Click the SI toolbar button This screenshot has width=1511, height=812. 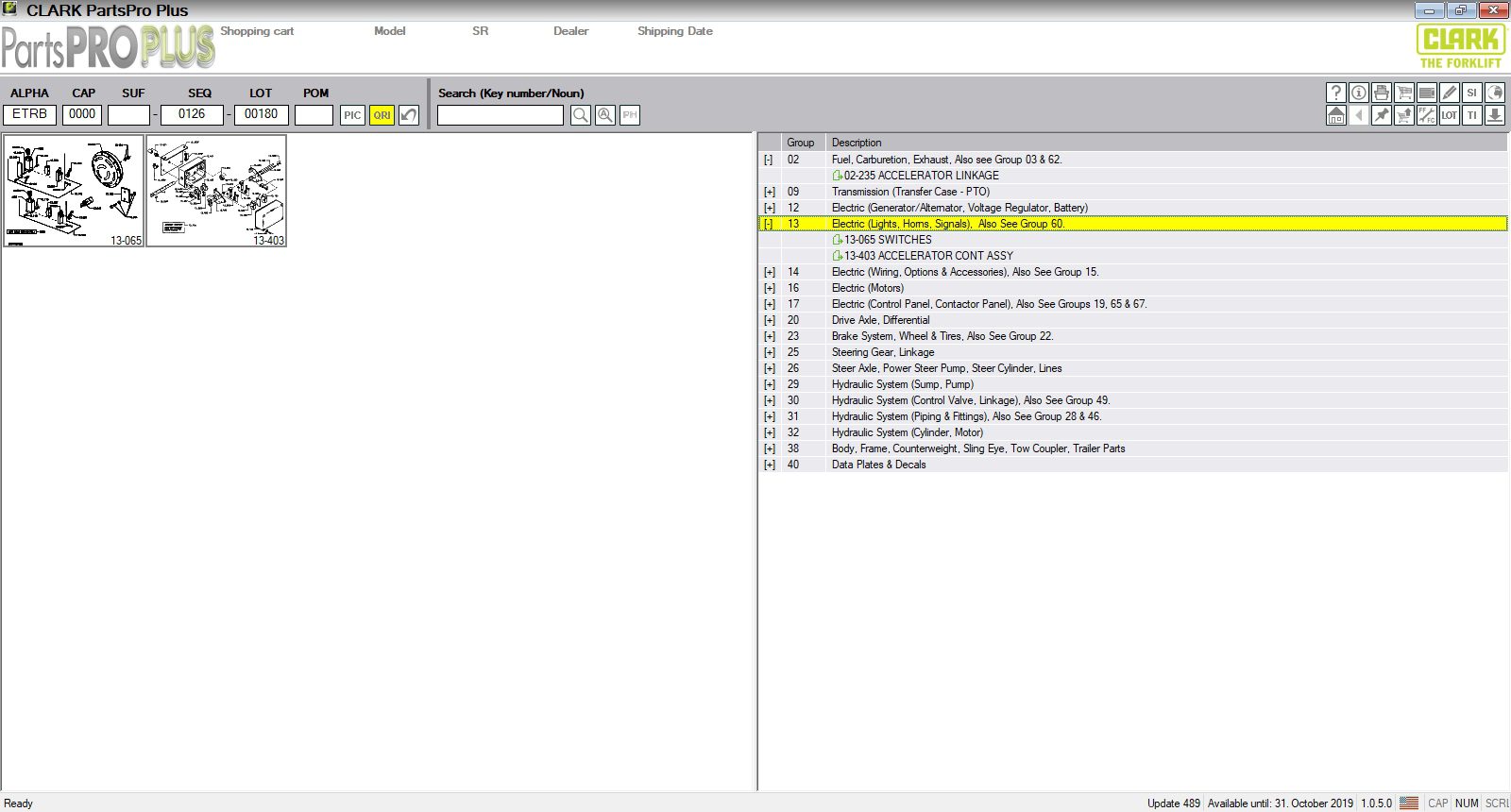(x=1472, y=93)
